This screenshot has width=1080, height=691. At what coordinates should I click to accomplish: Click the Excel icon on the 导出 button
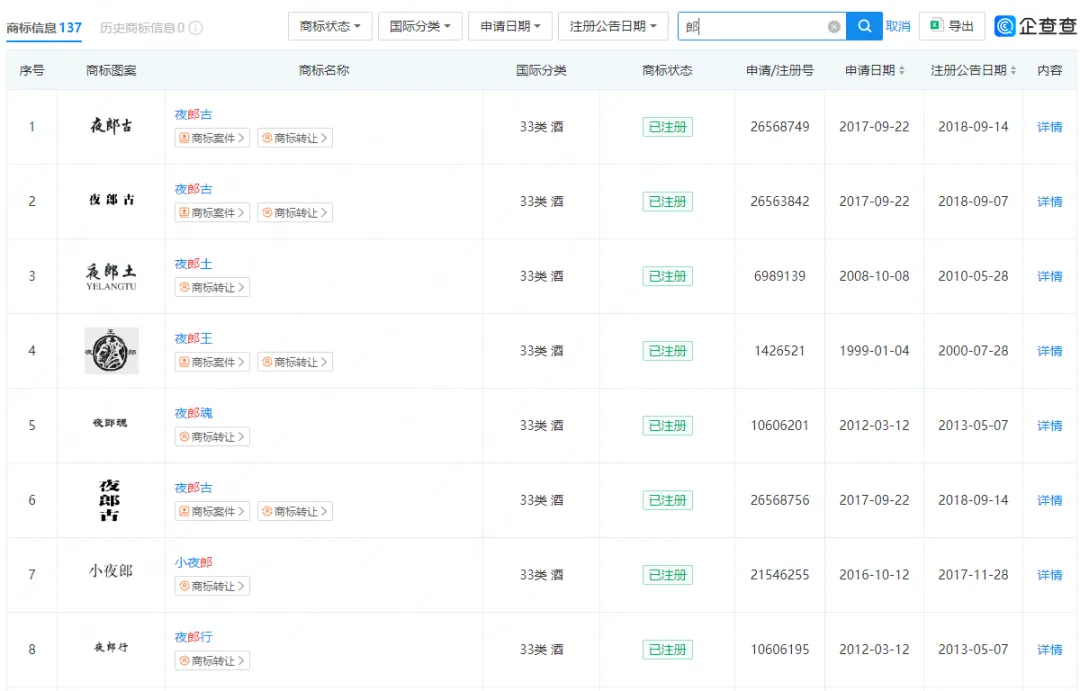pyautogui.click(x=935, y=25)
